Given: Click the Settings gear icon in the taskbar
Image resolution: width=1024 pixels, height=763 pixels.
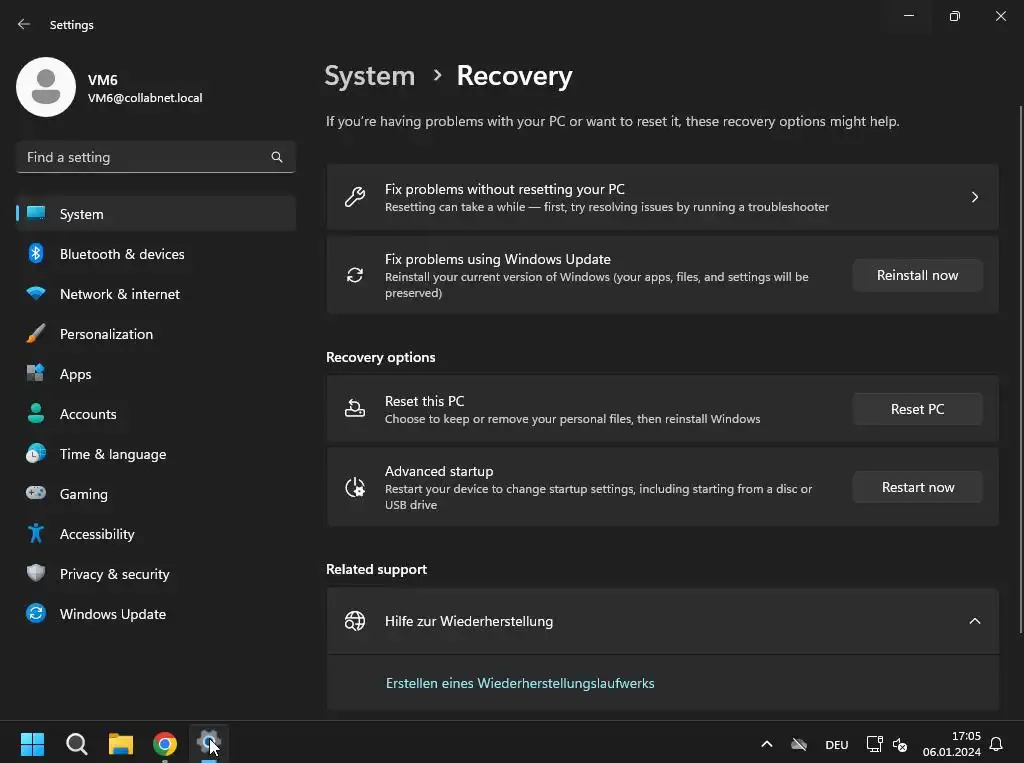Looking at the screenshot, I should [x=209, y=743].
